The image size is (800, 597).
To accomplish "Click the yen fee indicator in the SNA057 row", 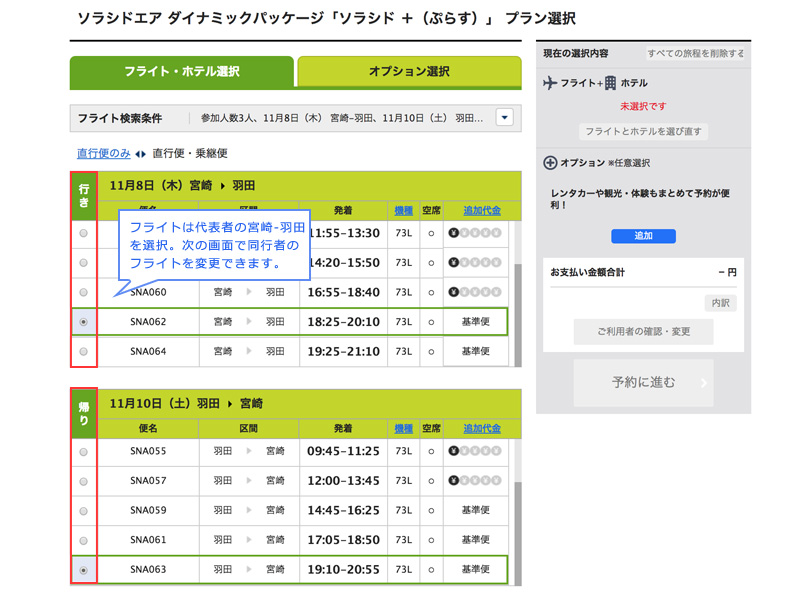I will coord(475,481).
